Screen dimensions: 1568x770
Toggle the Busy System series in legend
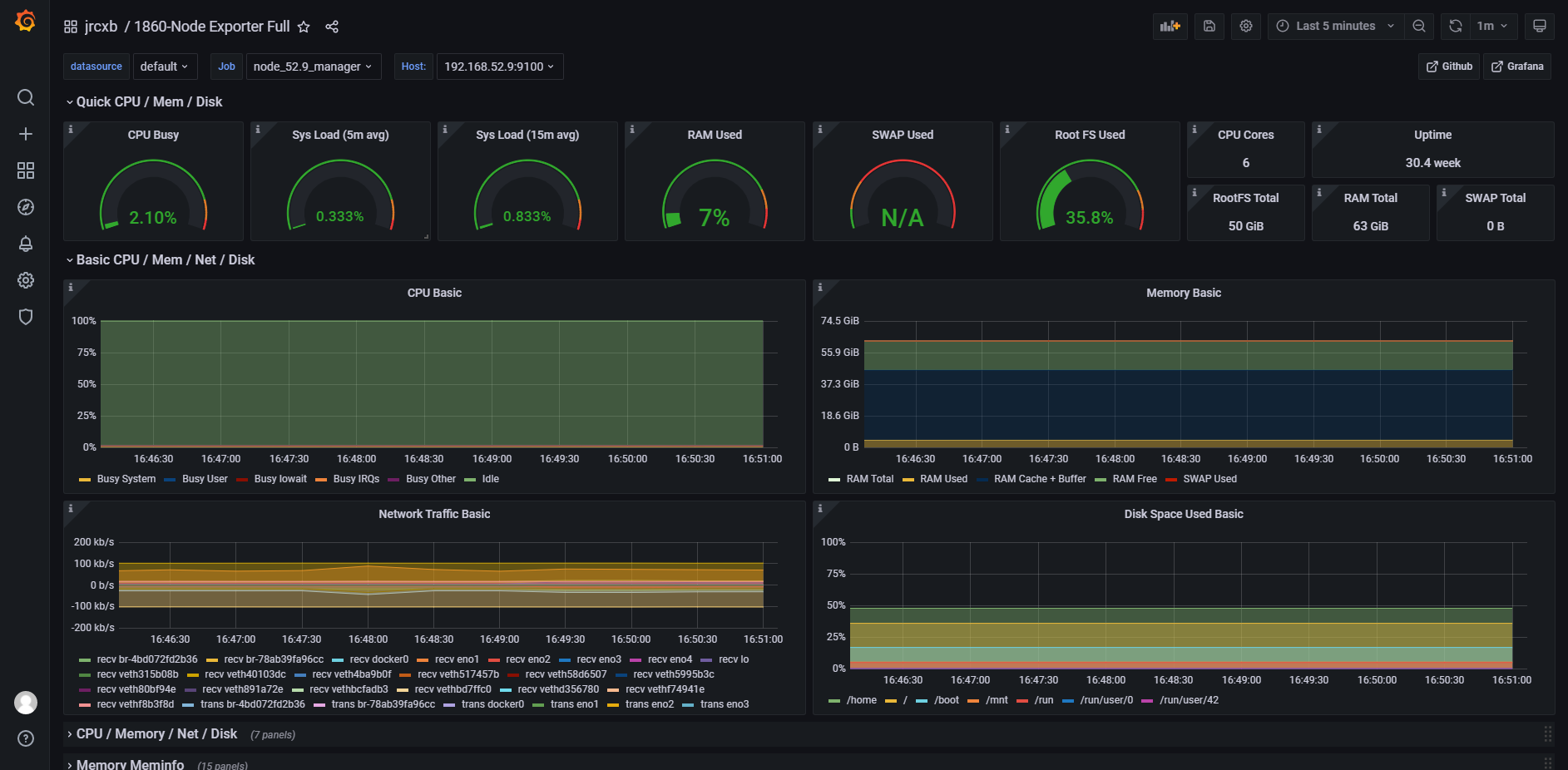tap(126, 479)
